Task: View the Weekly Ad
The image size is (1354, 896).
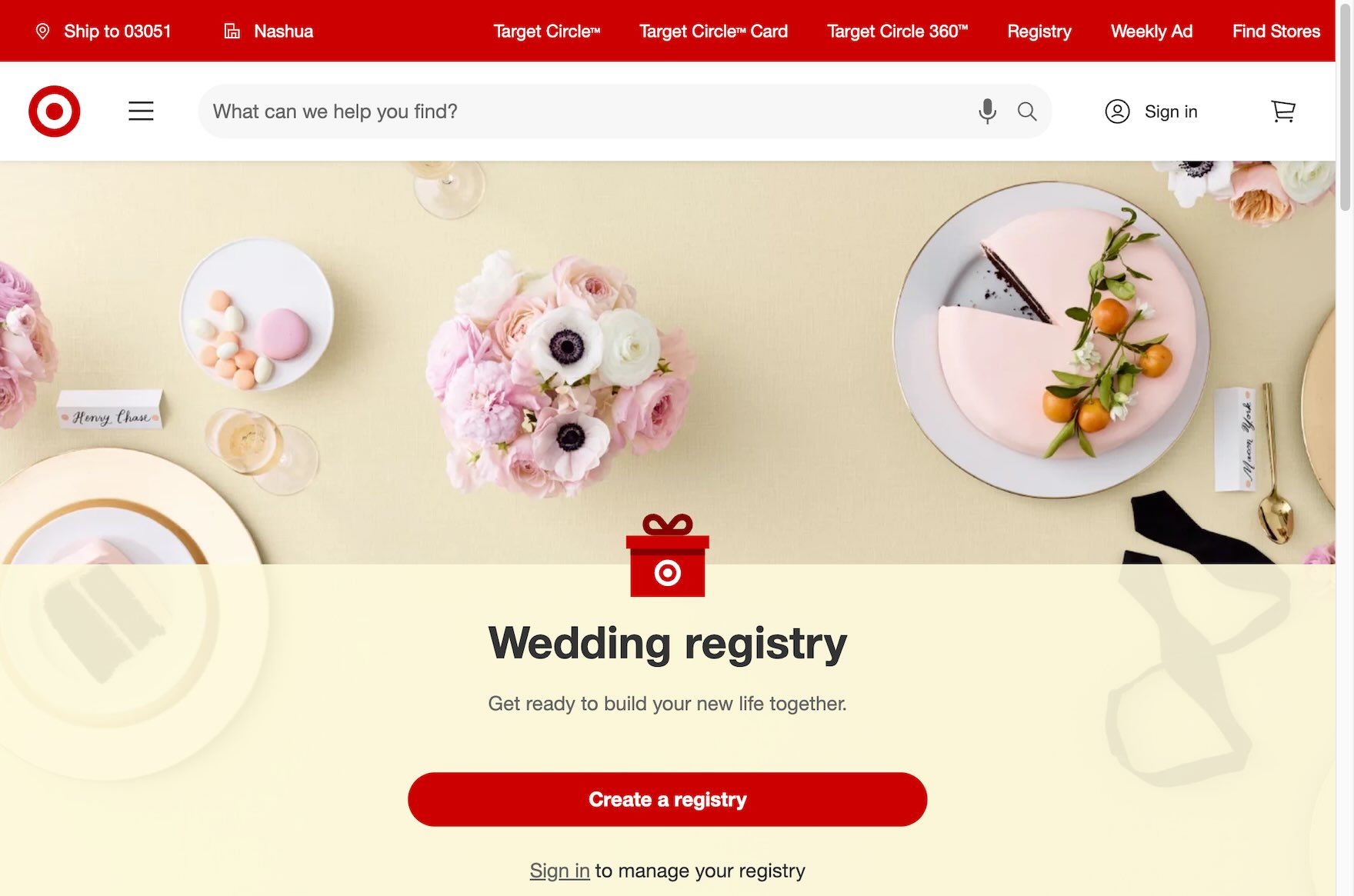Action: [1152, 32]
